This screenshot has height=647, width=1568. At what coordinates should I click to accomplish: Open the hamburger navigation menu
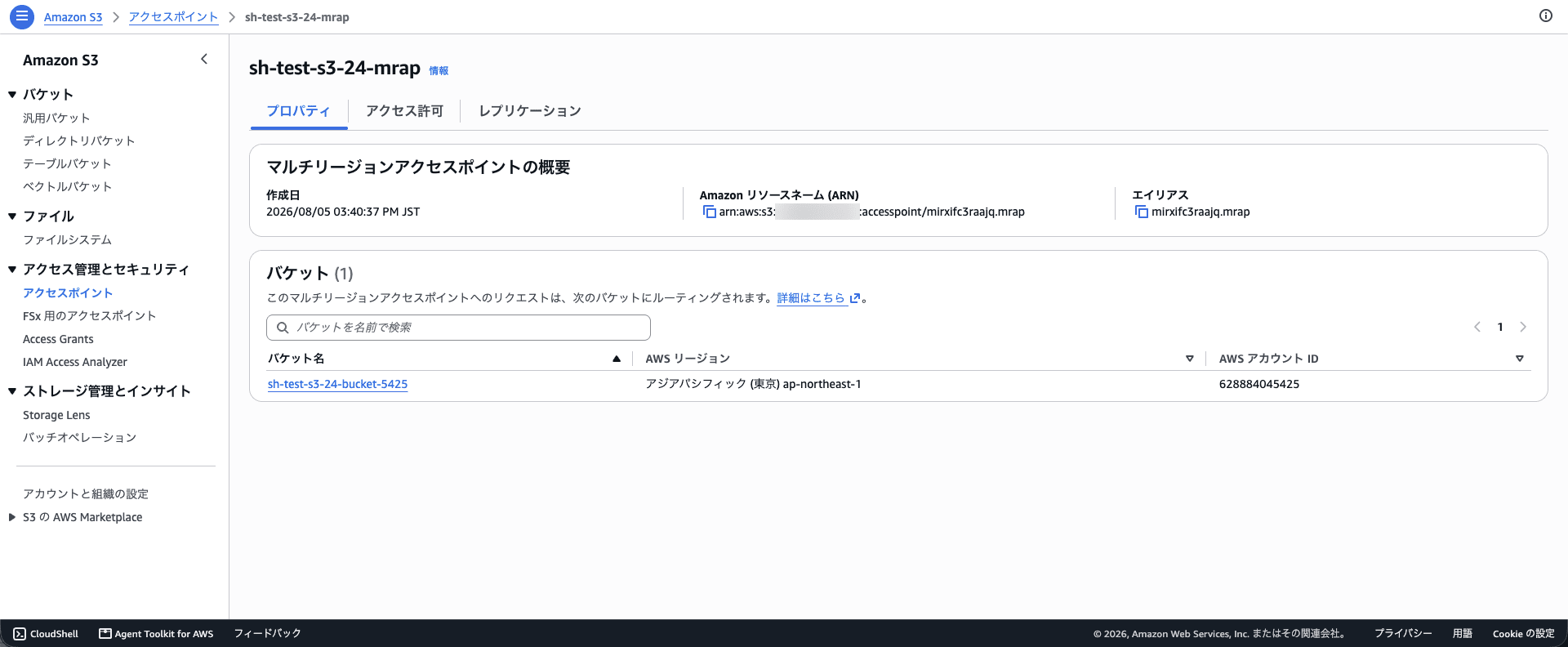pyautogui.click(x=22, y=16)
